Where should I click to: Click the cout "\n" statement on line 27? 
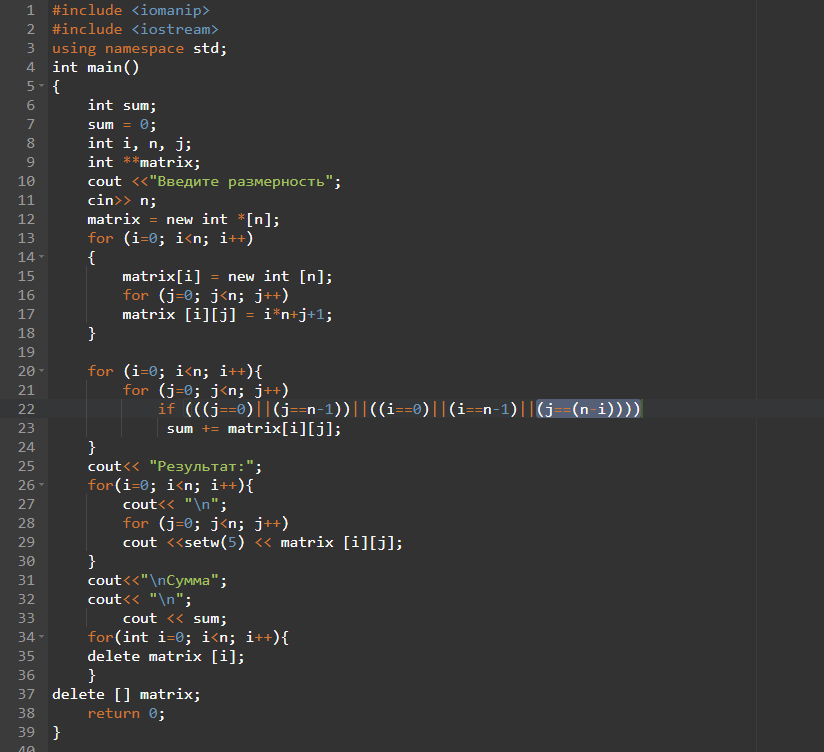click(174, 504)
